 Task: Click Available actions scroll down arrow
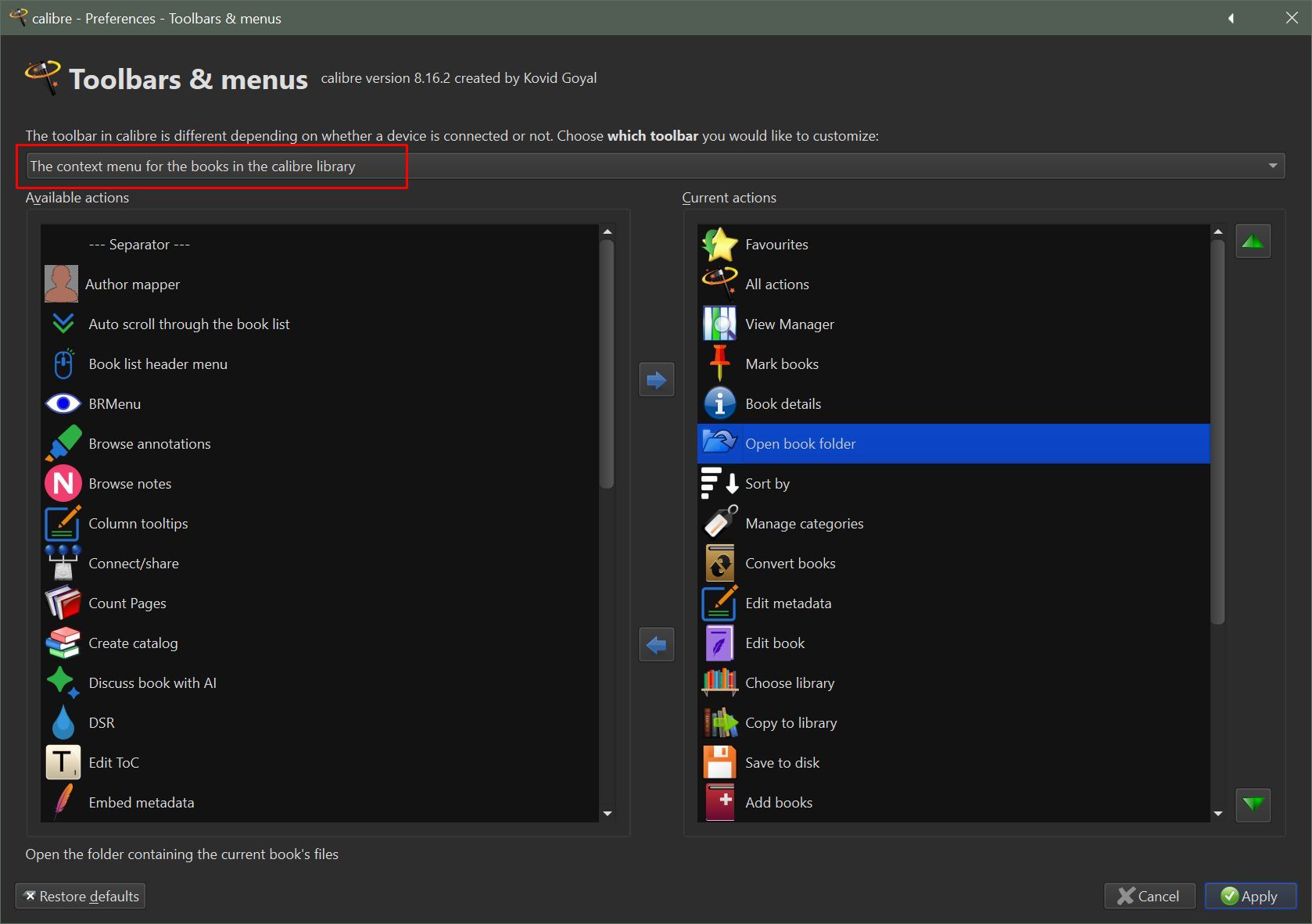(x=608, y=814)
